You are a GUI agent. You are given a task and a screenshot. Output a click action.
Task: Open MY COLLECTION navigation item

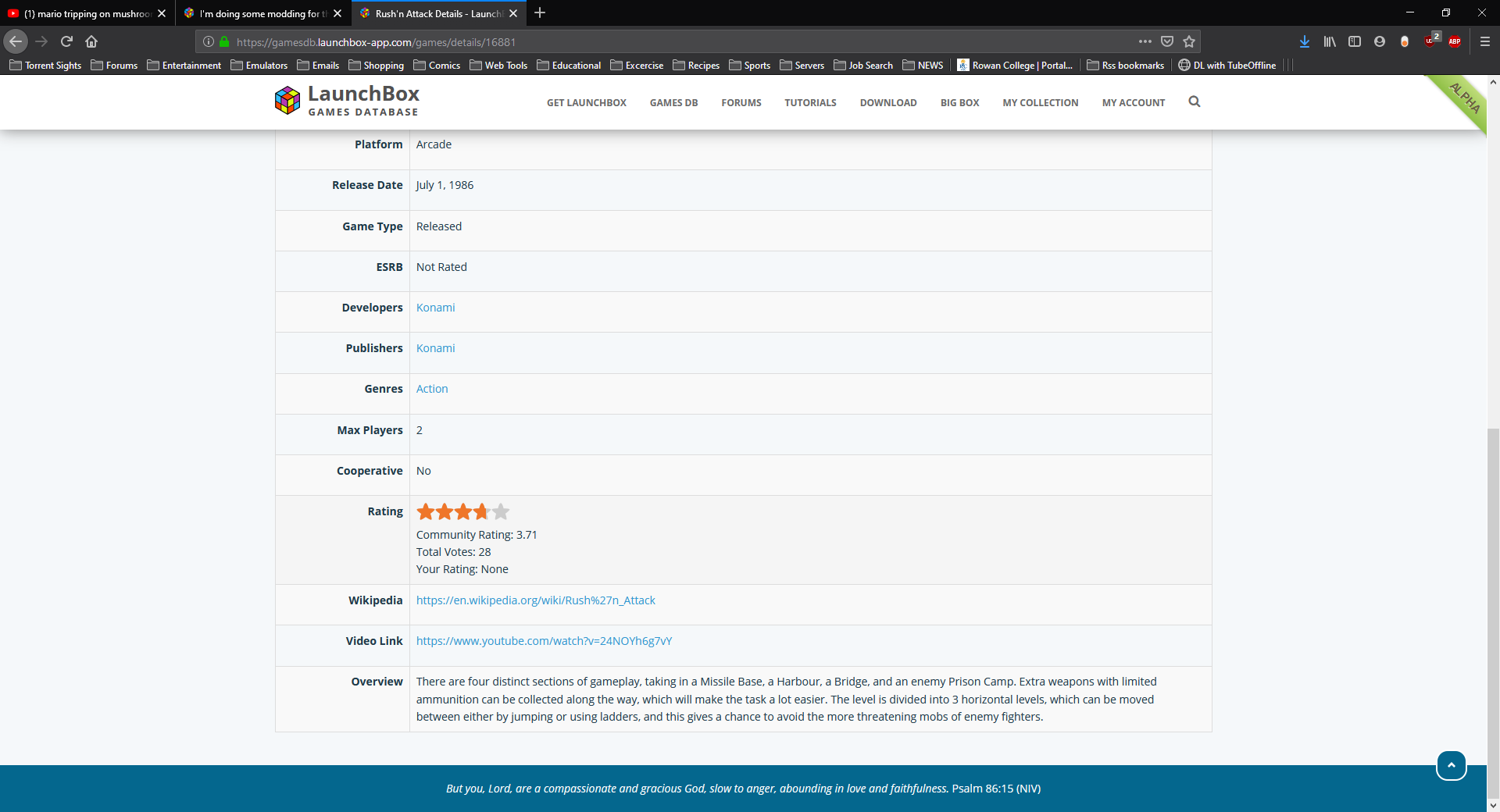(1041, 102)
